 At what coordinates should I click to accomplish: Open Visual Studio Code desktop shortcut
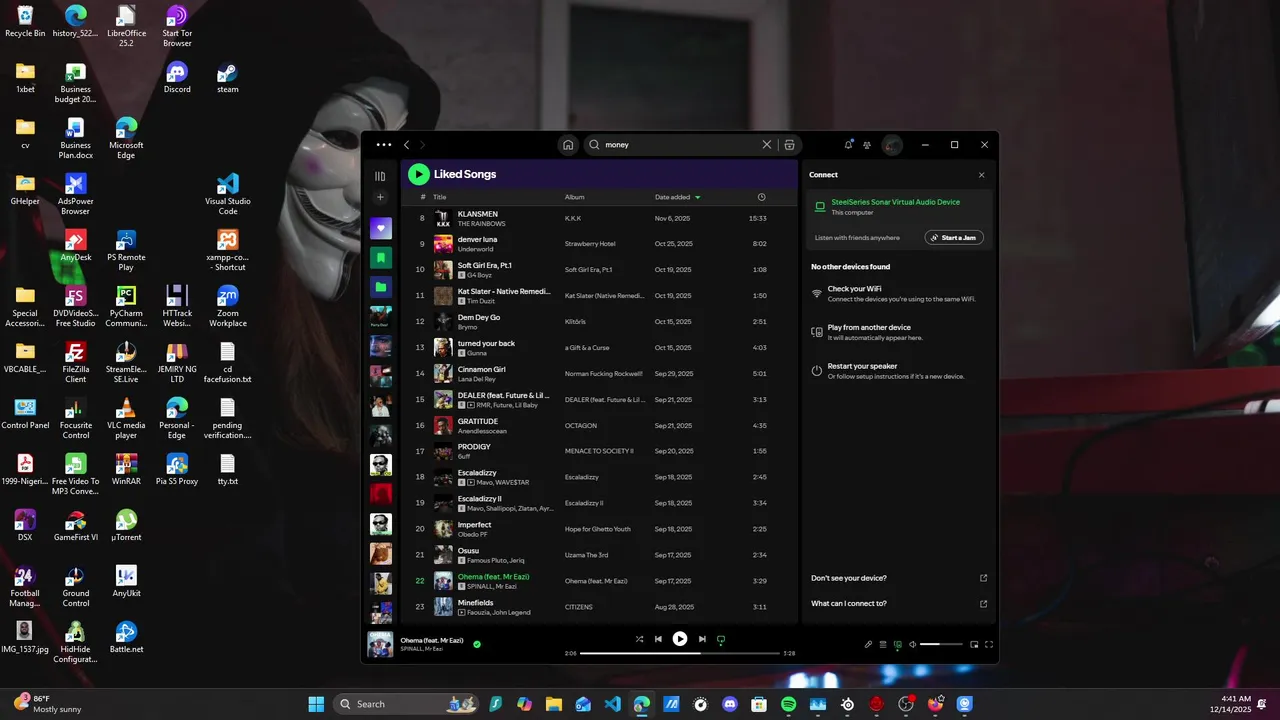[228, 194]
